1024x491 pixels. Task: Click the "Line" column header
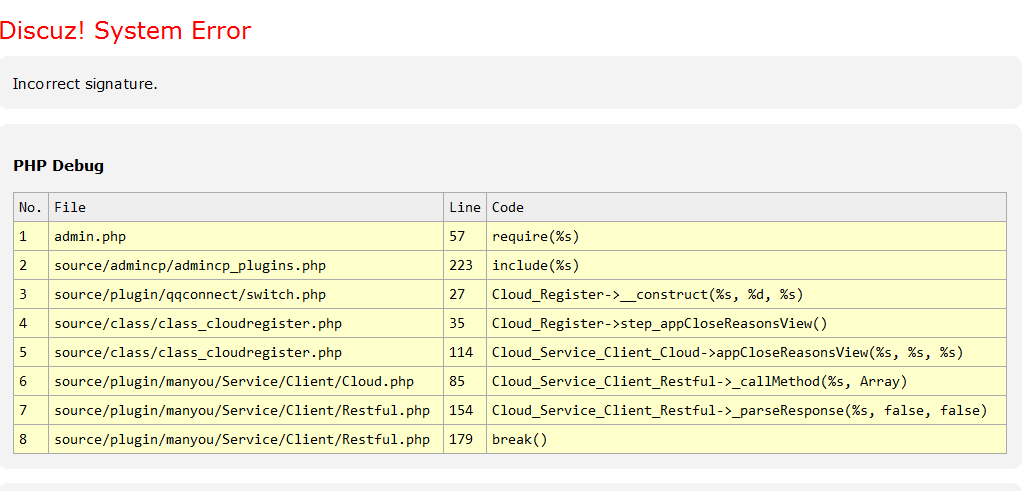pyautogui.click(x=465, y=208)
